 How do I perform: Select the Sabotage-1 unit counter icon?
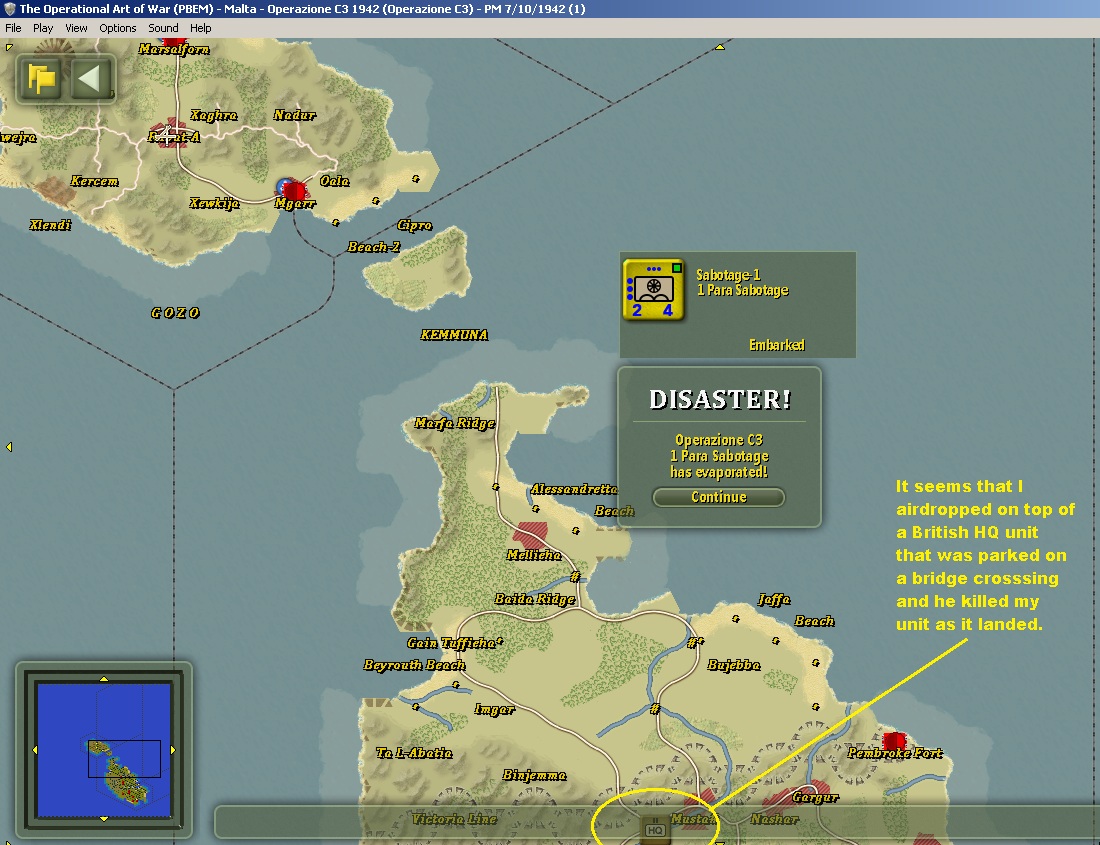click(653, 290)
